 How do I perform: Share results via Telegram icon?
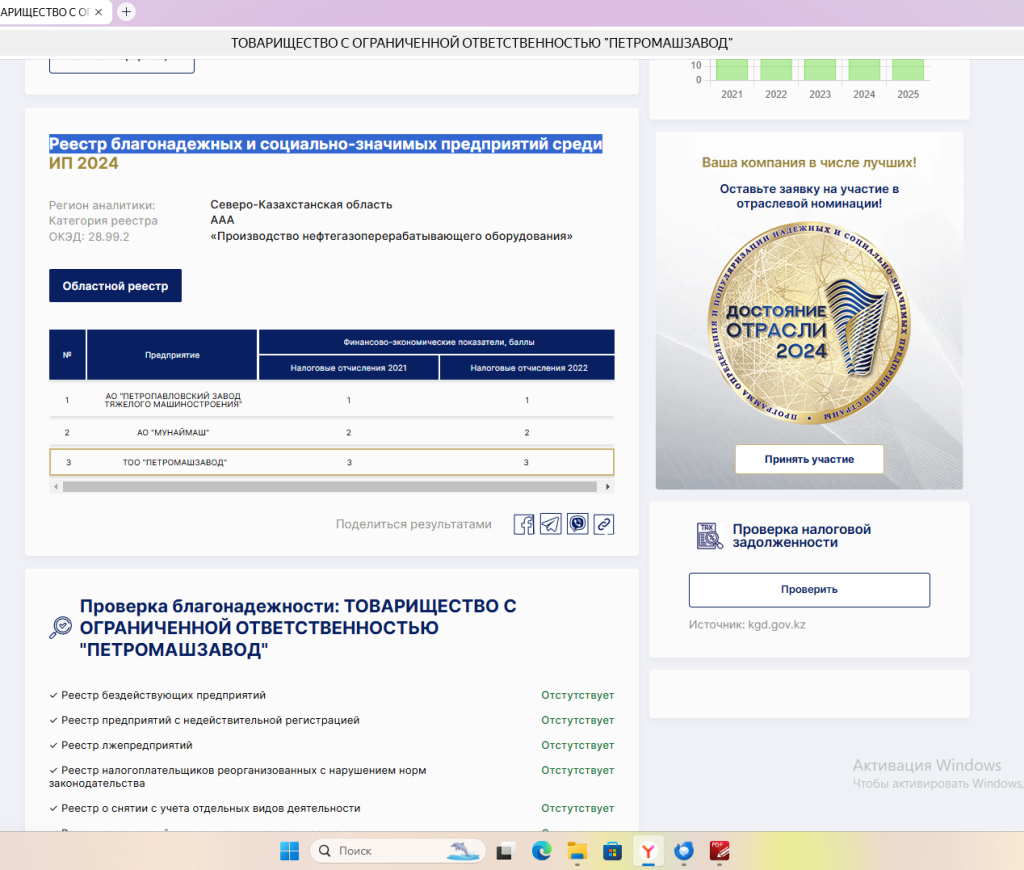pyautogui.click(x=551, y=524)
